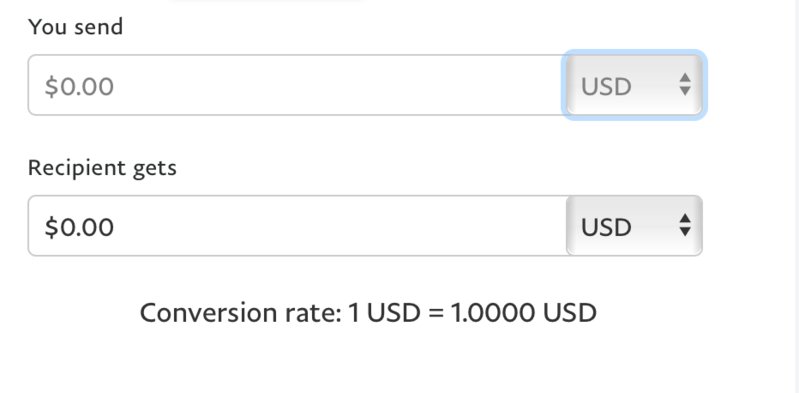Click the "Recipient gets" label
This screenshot has width=799, height=393.
pyautogui.click(x=102, y=168)
